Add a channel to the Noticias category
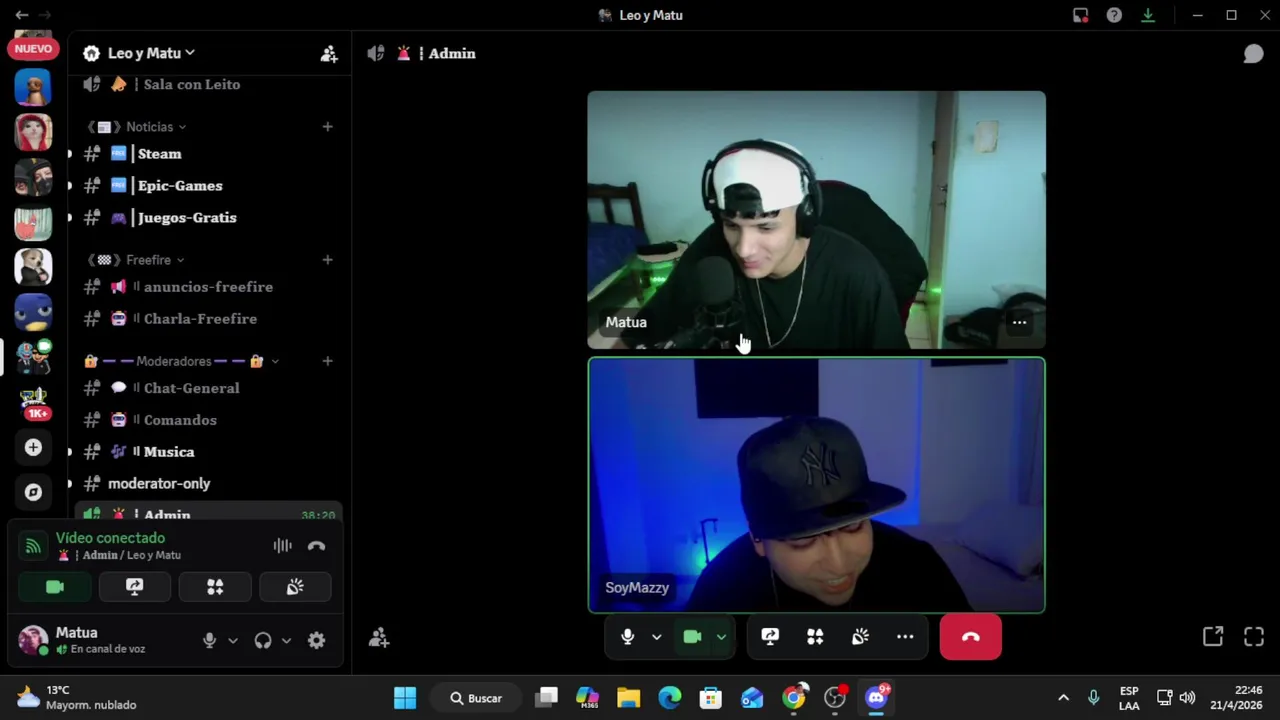 click(x=327, y=127)
